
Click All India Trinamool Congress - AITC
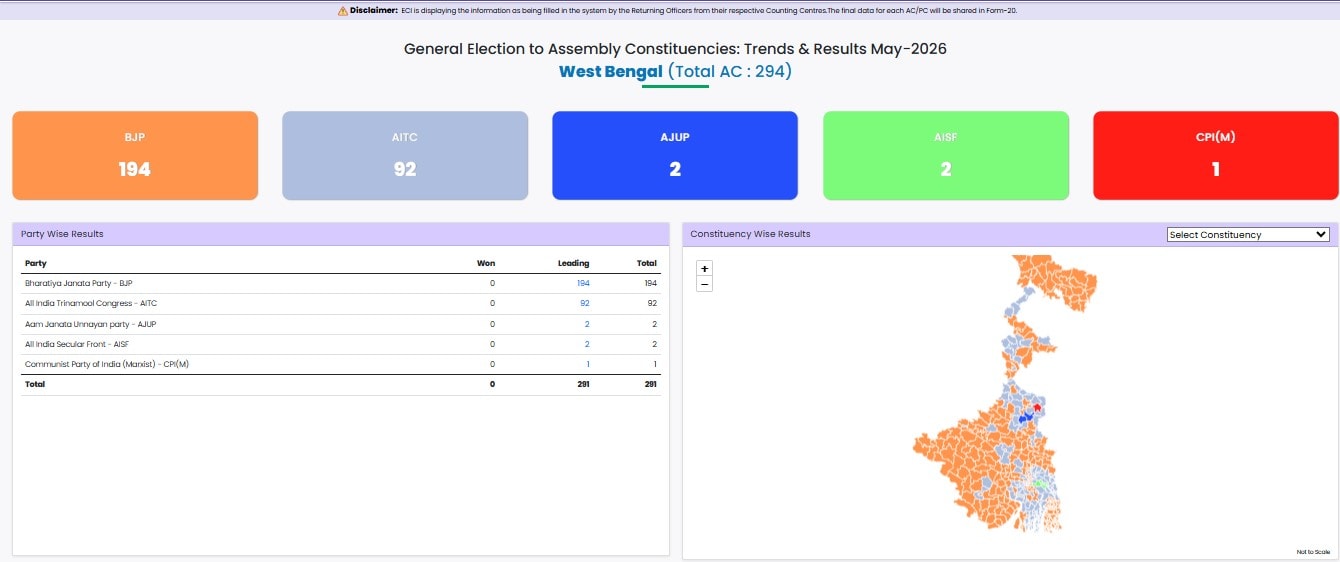click(x=91, y=303)
